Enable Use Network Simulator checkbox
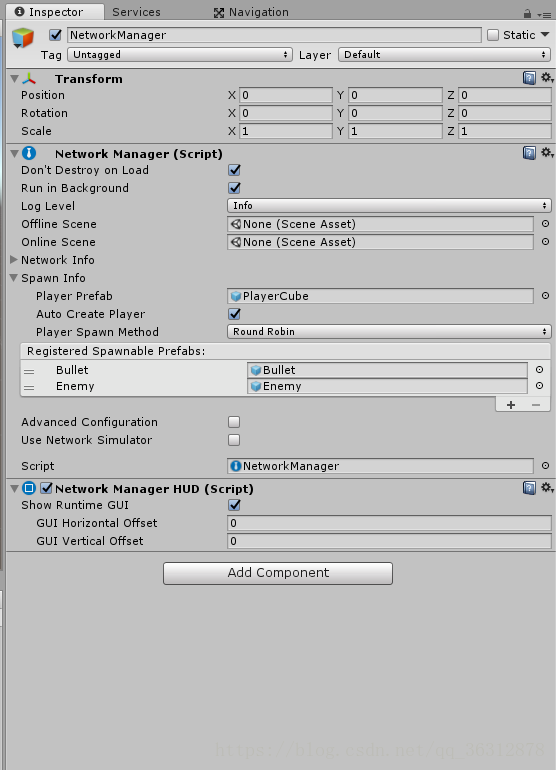This screenshot has height=770, width=556. point(234,440)
